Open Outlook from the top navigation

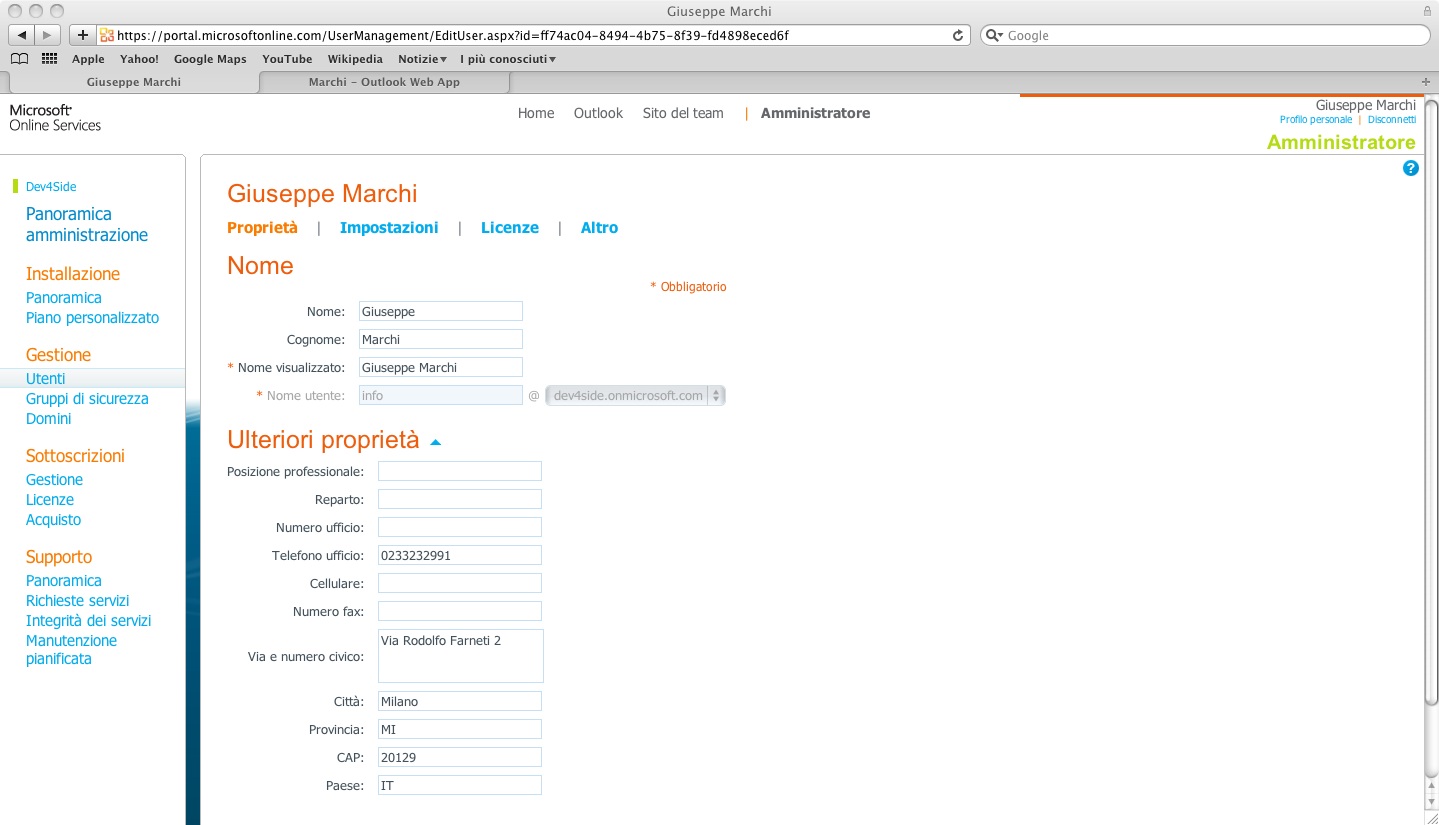pos(598,113)
